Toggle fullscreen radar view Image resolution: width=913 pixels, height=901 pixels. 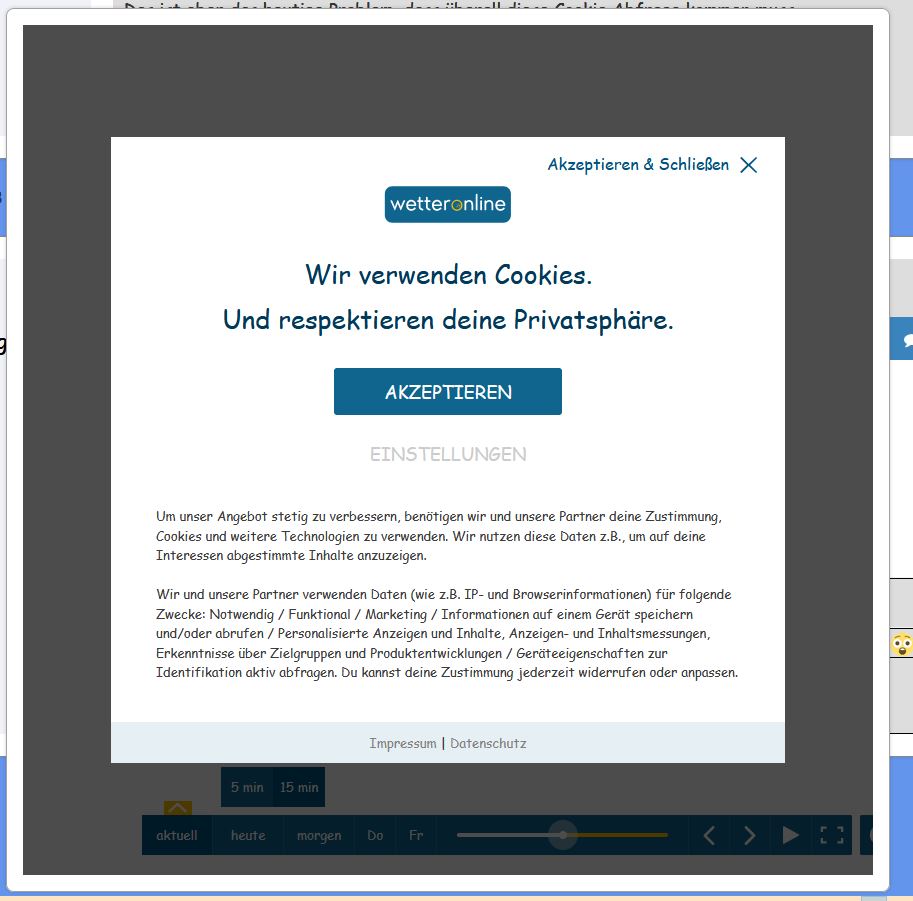[x=831, y=835]
